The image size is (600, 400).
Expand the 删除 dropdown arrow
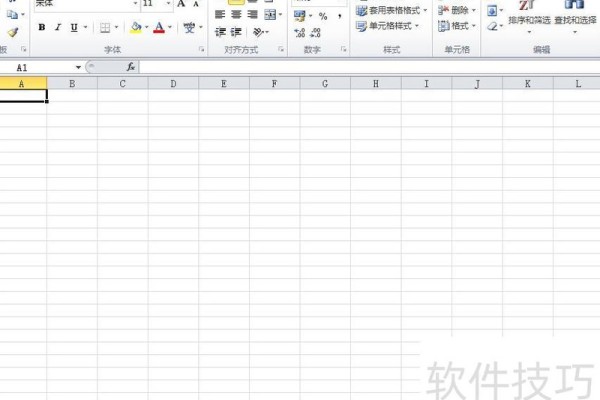[x=474, y=10]
